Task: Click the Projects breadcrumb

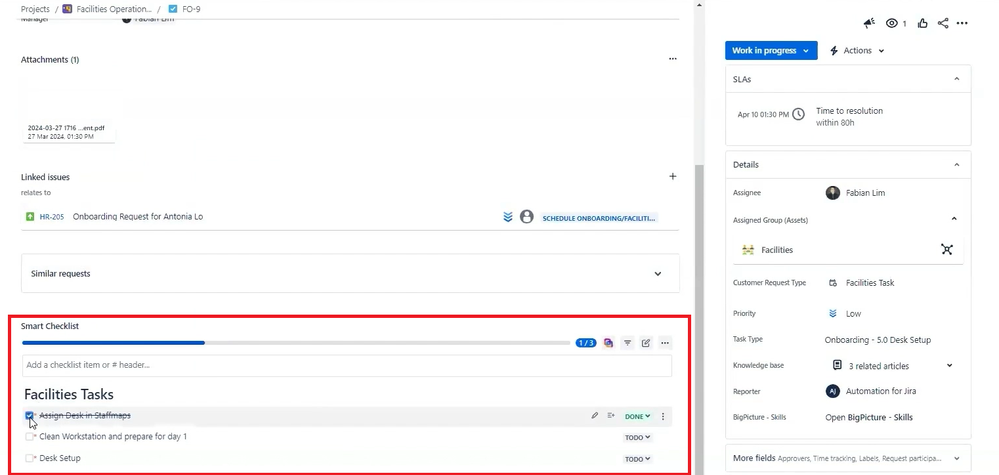Action: tap(35, 10)
